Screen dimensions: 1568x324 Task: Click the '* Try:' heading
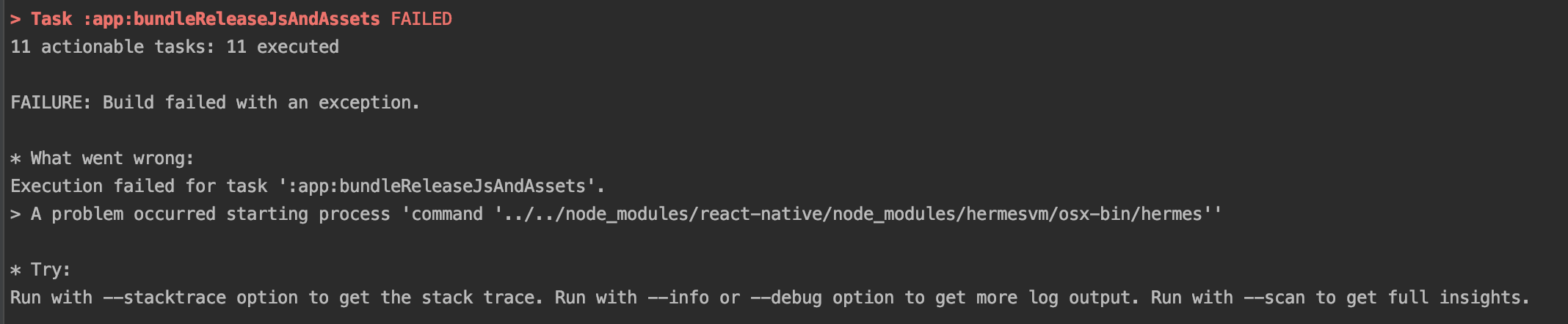40,270
